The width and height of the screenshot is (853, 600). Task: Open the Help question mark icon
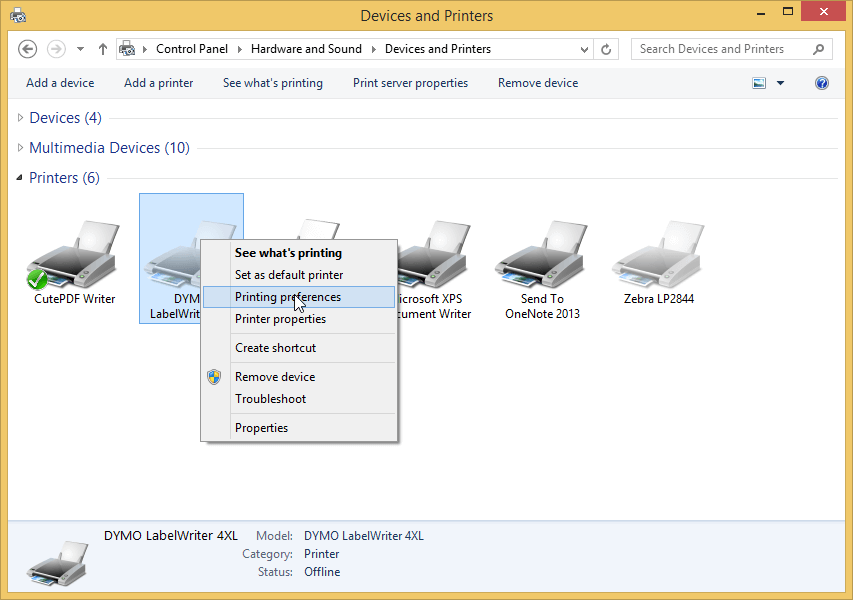[x=821, y=83]
